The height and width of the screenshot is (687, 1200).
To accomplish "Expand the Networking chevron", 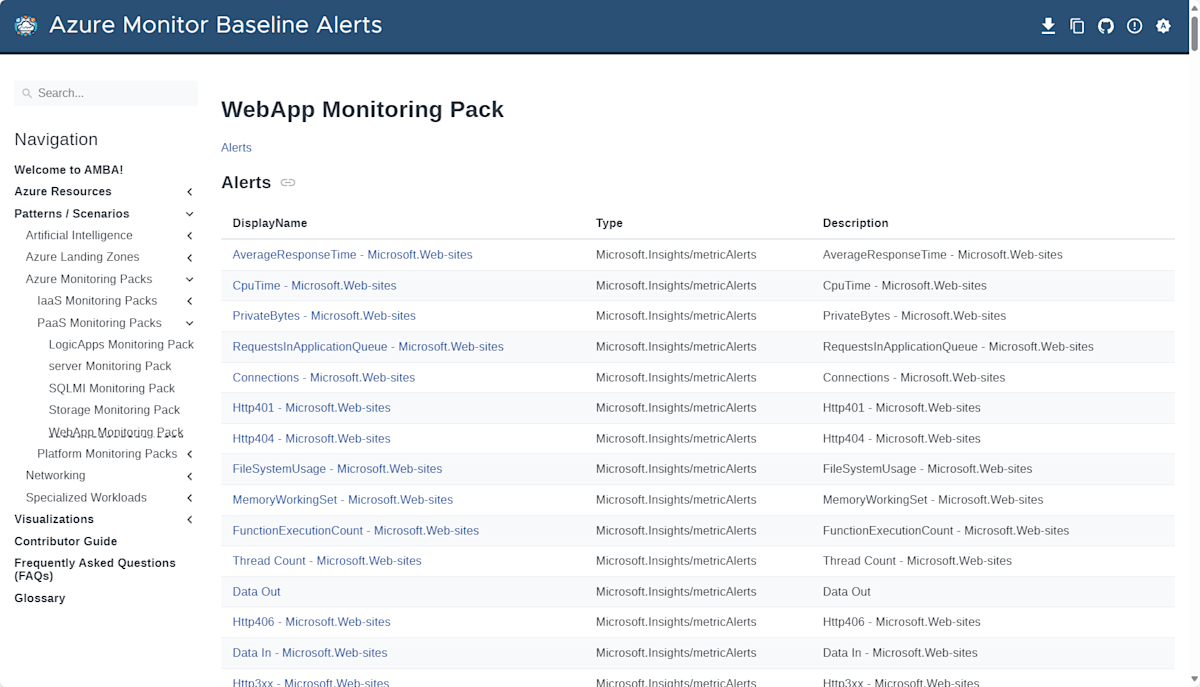I will coord(190,476).
